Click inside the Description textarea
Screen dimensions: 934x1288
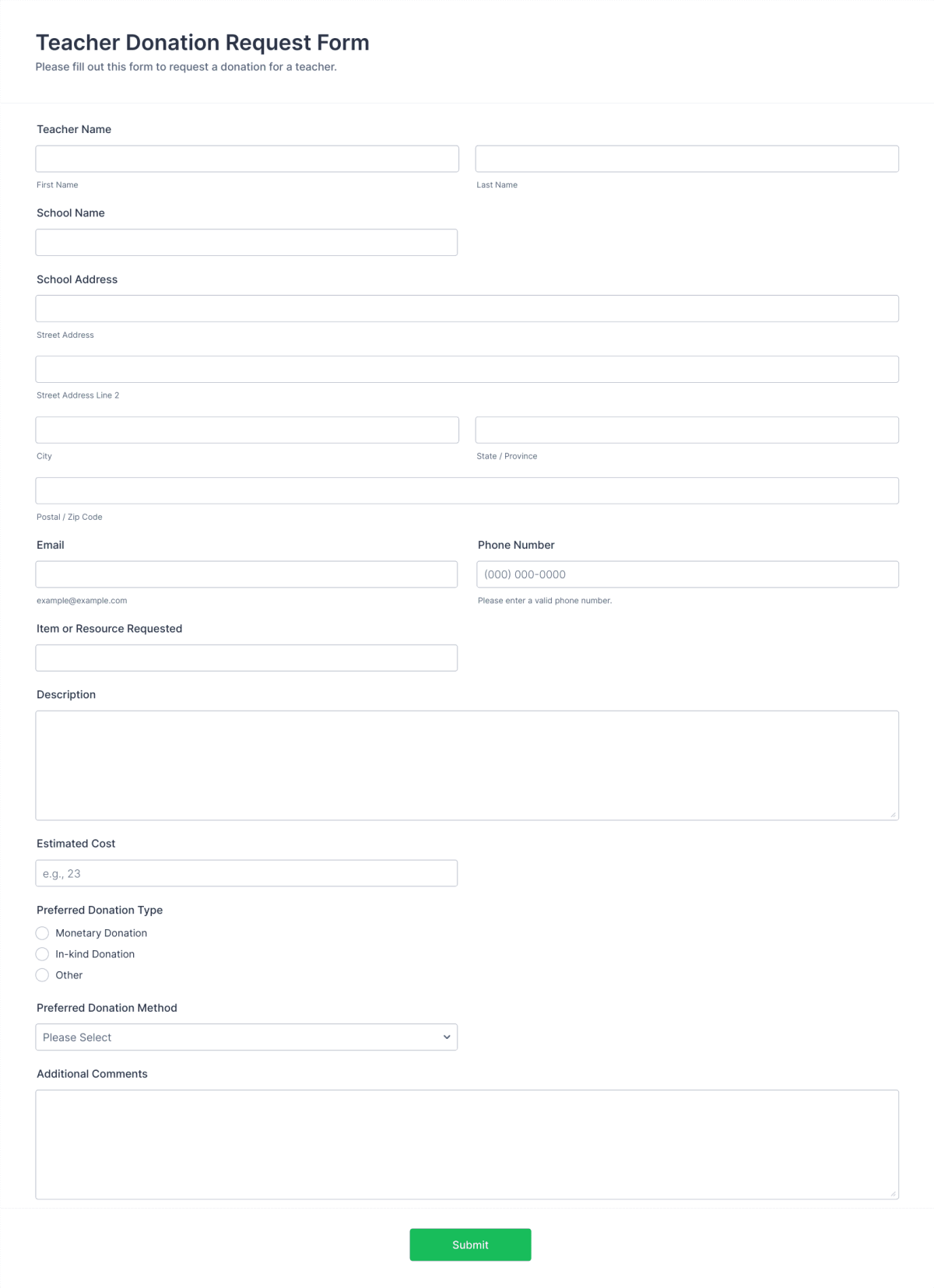(466, 763)
